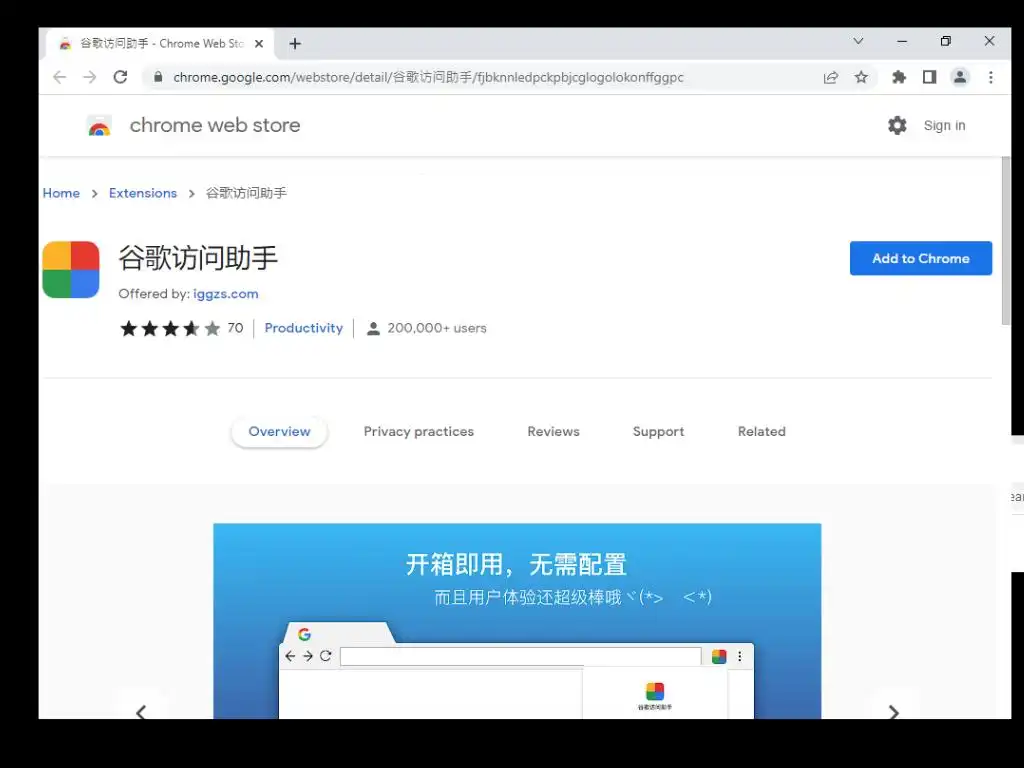Click the browser forward arrow
Viewport: 1024px width, 768px height.
tap(89, 77)
